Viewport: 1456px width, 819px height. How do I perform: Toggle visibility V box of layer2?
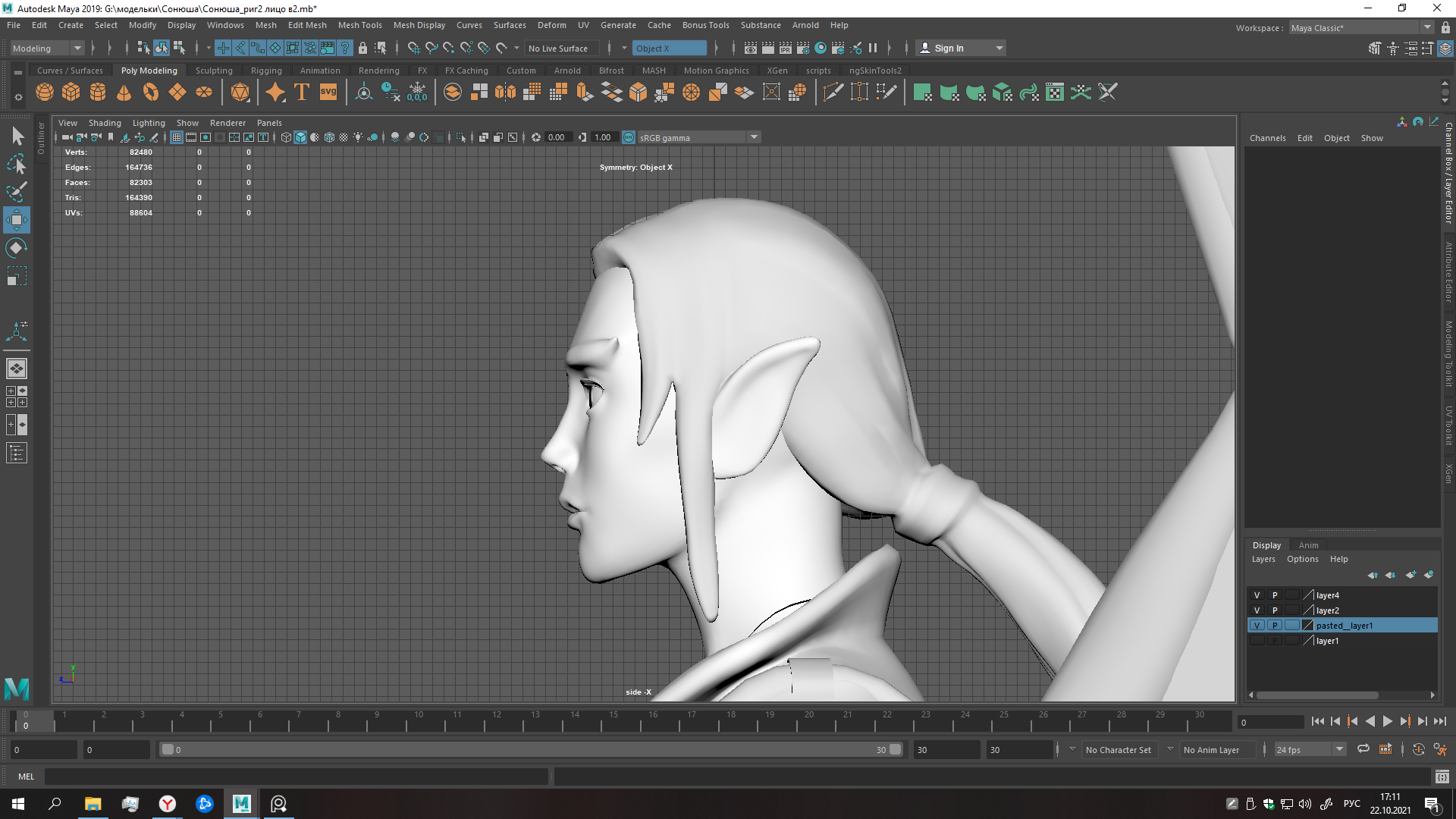(x=1257, y=610)
